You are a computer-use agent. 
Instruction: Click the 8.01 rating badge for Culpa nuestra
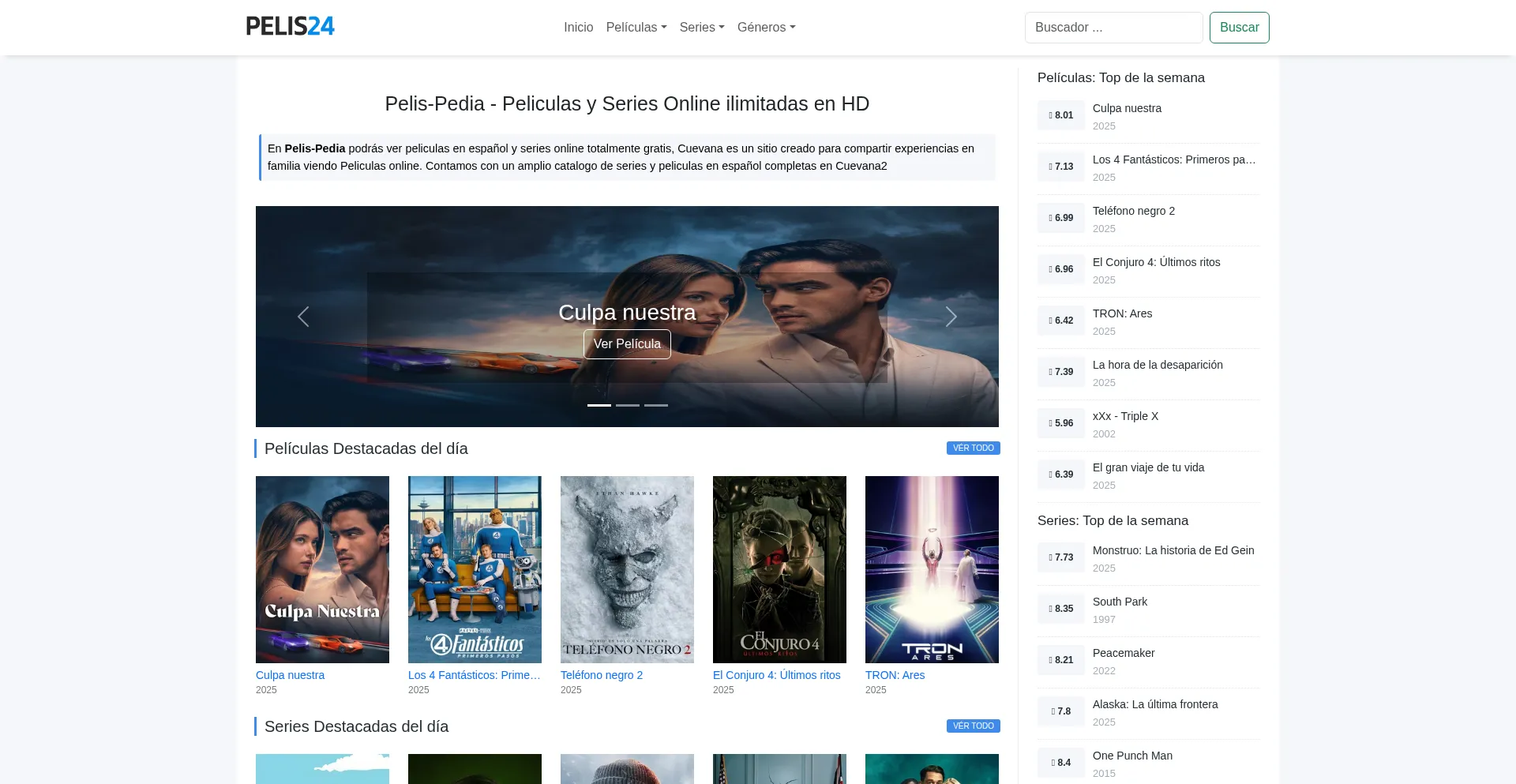pyautogui.click(x=1060, y=115)
